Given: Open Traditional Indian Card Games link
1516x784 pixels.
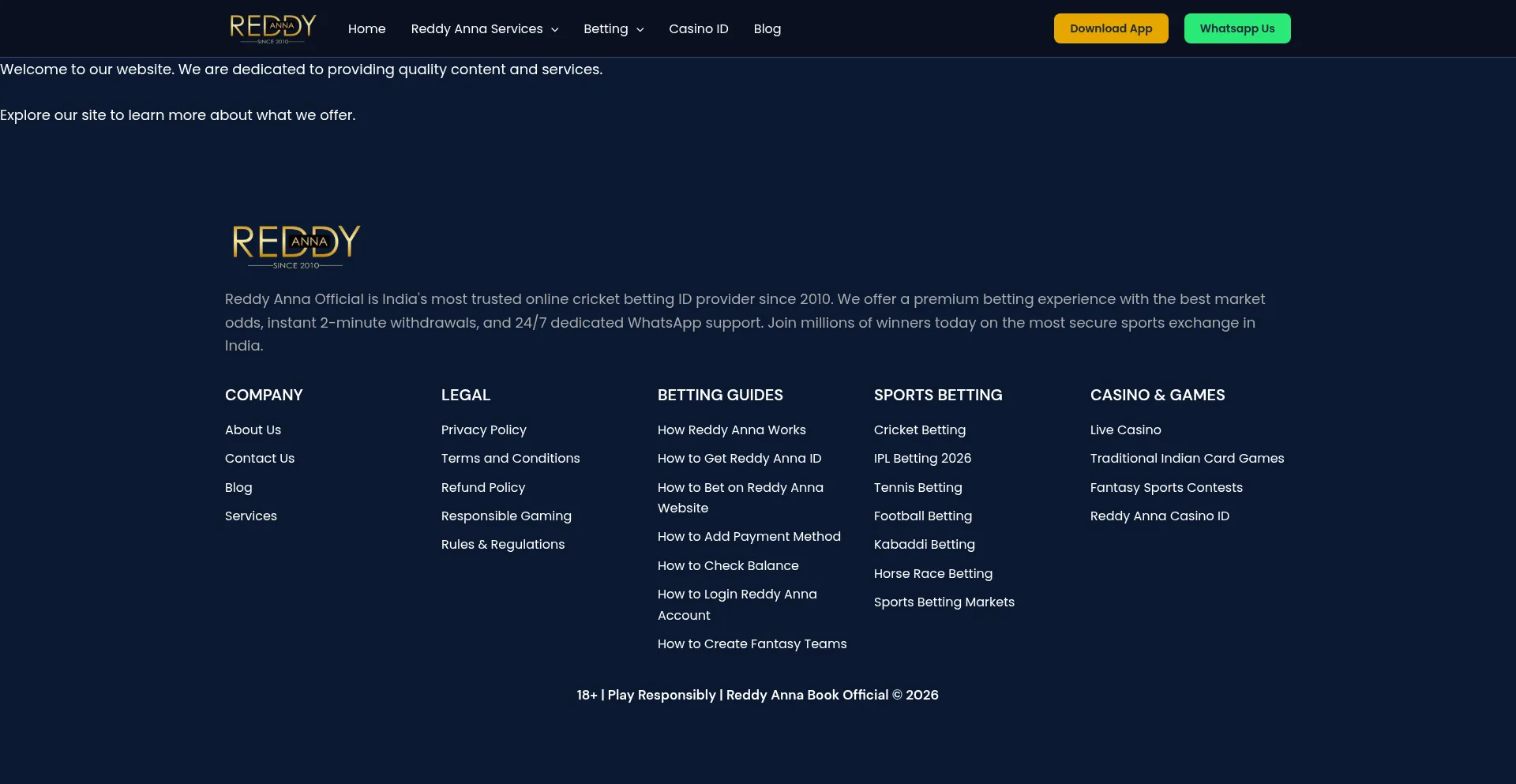Looking at the screenshot, I should 1188,458.
